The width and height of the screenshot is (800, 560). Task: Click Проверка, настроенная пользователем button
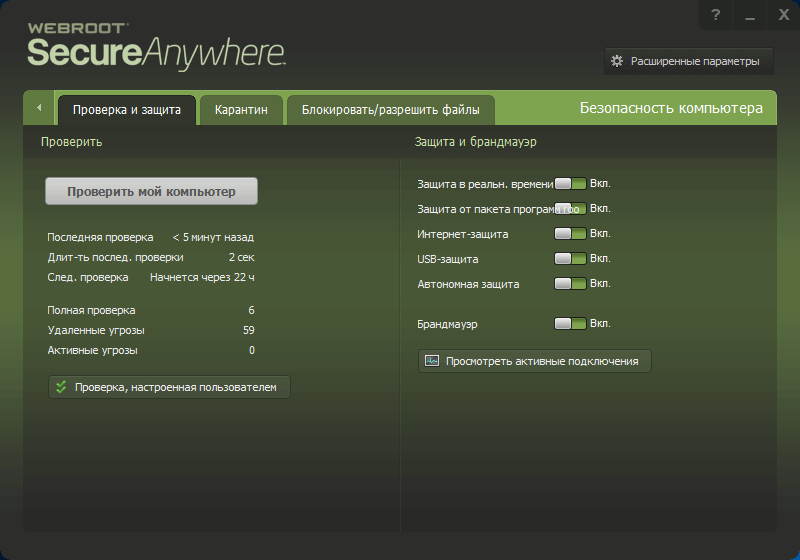(169, 387)
